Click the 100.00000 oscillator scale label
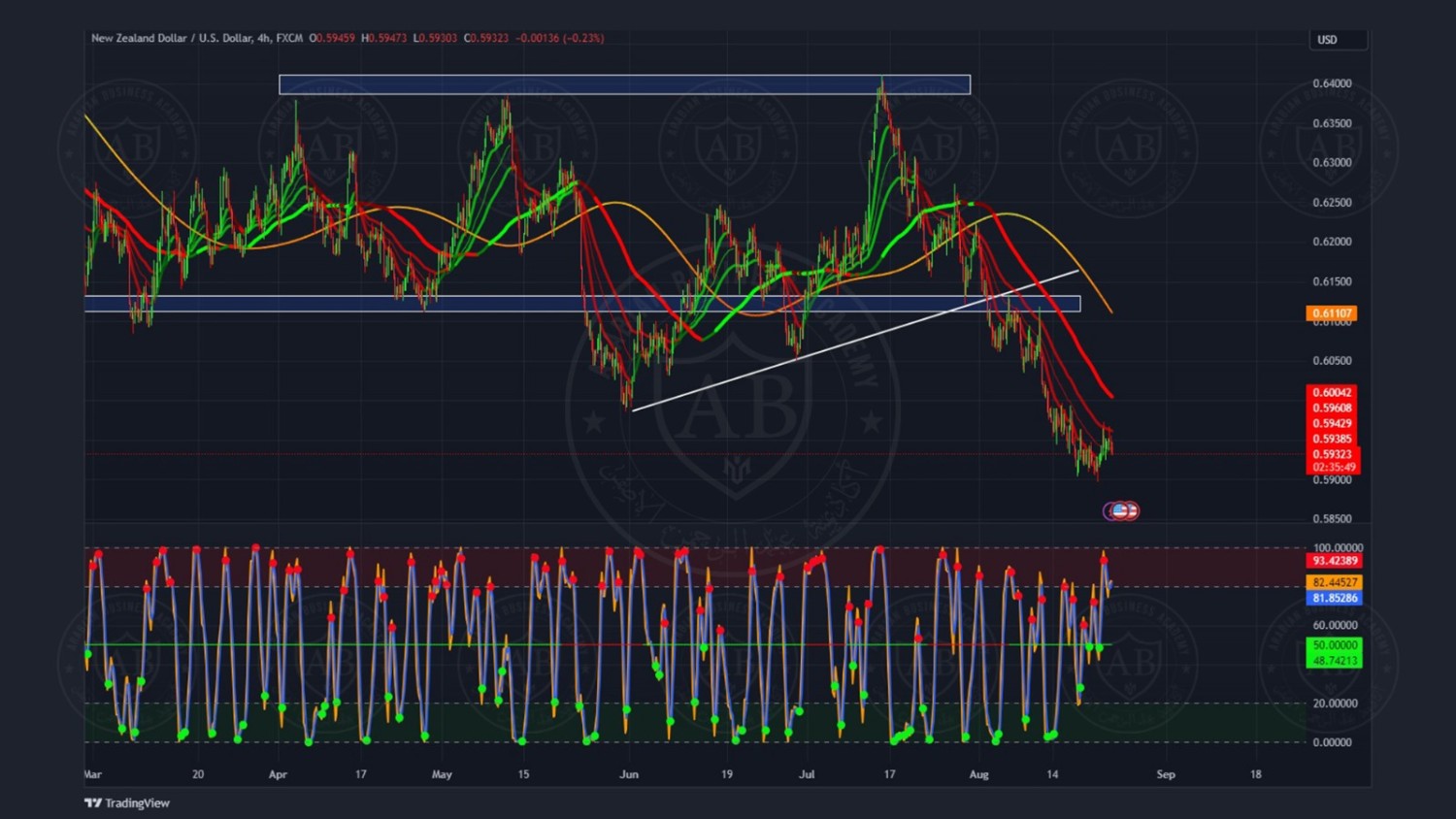 [x=1338, y=548]
